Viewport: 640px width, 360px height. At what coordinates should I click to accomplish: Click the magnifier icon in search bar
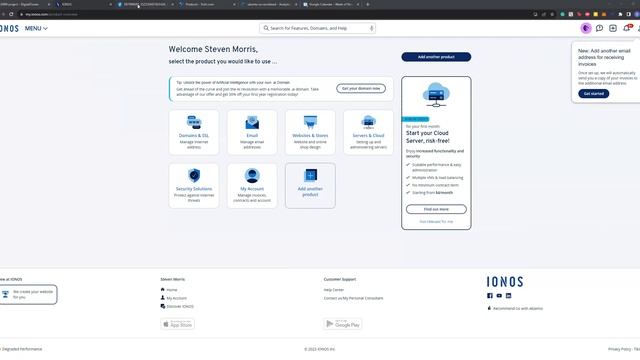266,28
